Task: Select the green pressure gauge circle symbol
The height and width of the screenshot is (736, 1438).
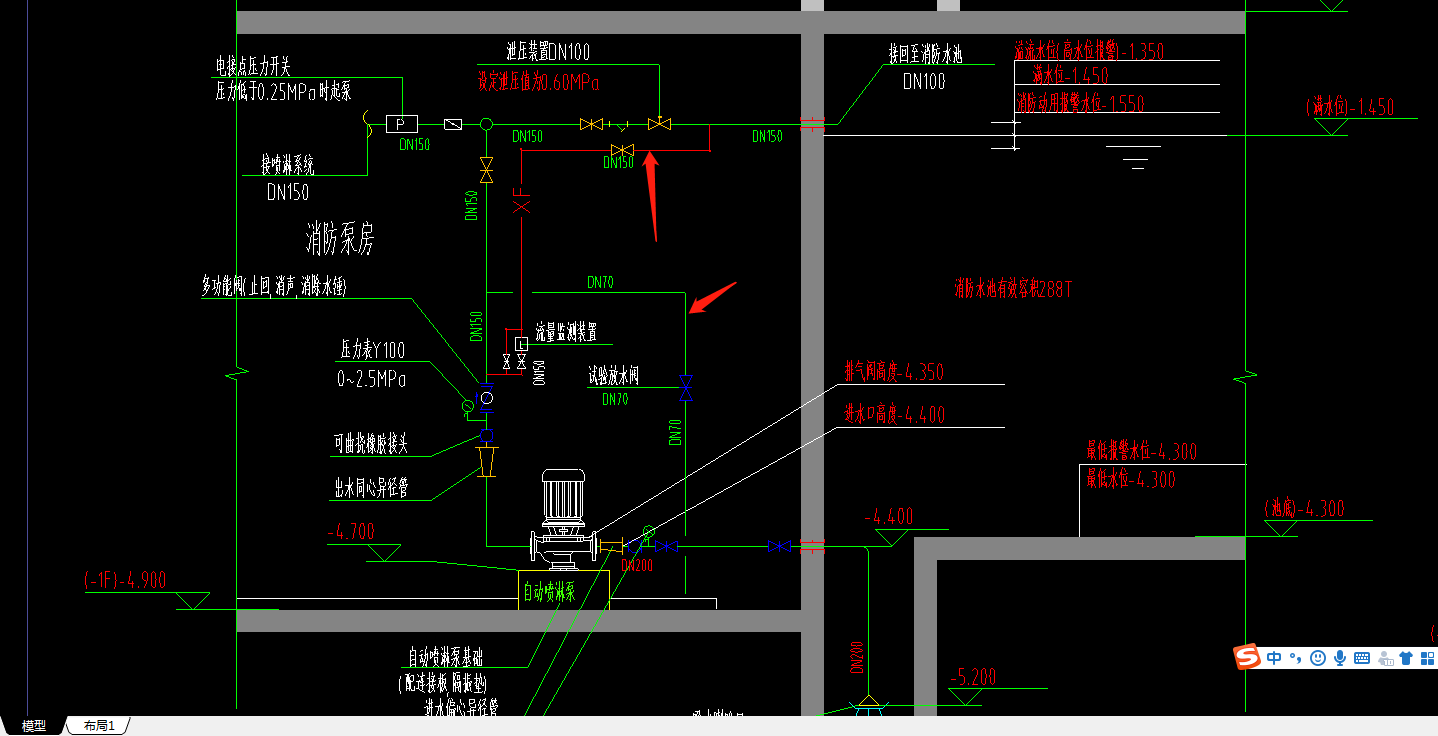Action: coord(467,406)
